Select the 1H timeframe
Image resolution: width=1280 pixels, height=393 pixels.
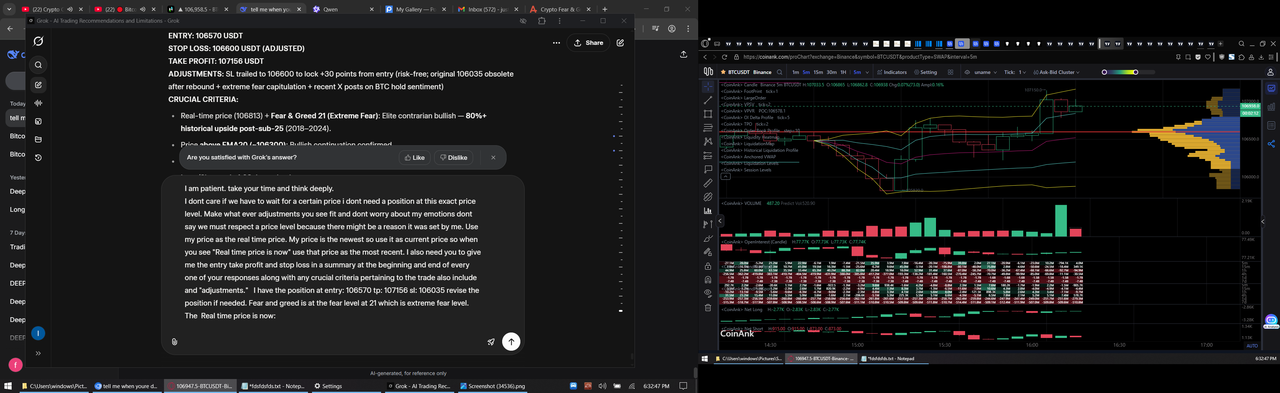click(844, 72)
